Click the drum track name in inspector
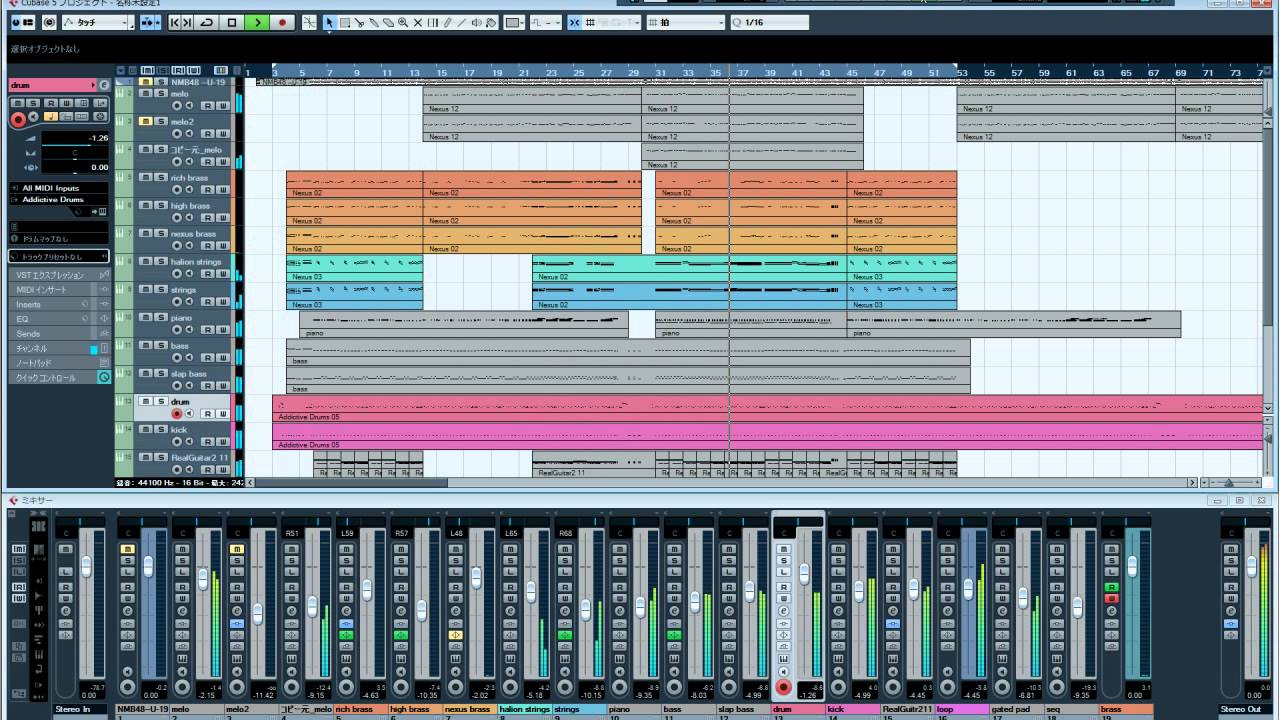This screenshot has height=720, width=1280. pyautogui.click(x=50, y=85)
